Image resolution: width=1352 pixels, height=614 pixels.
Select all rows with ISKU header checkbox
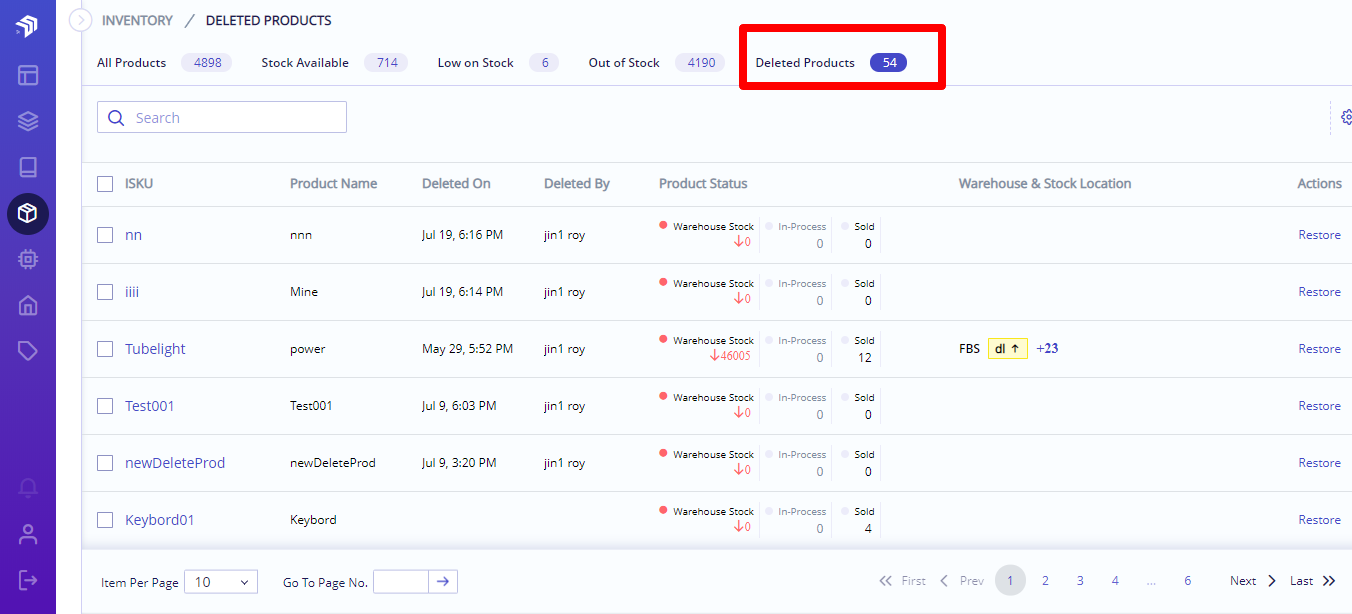[105, 184]
